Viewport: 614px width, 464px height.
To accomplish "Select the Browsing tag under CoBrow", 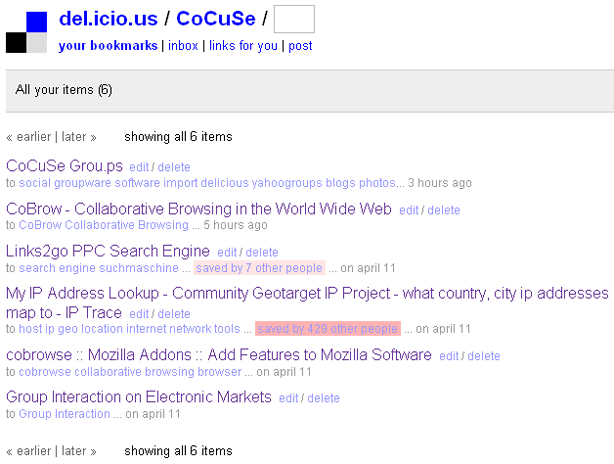I will [x=163, y=225].
